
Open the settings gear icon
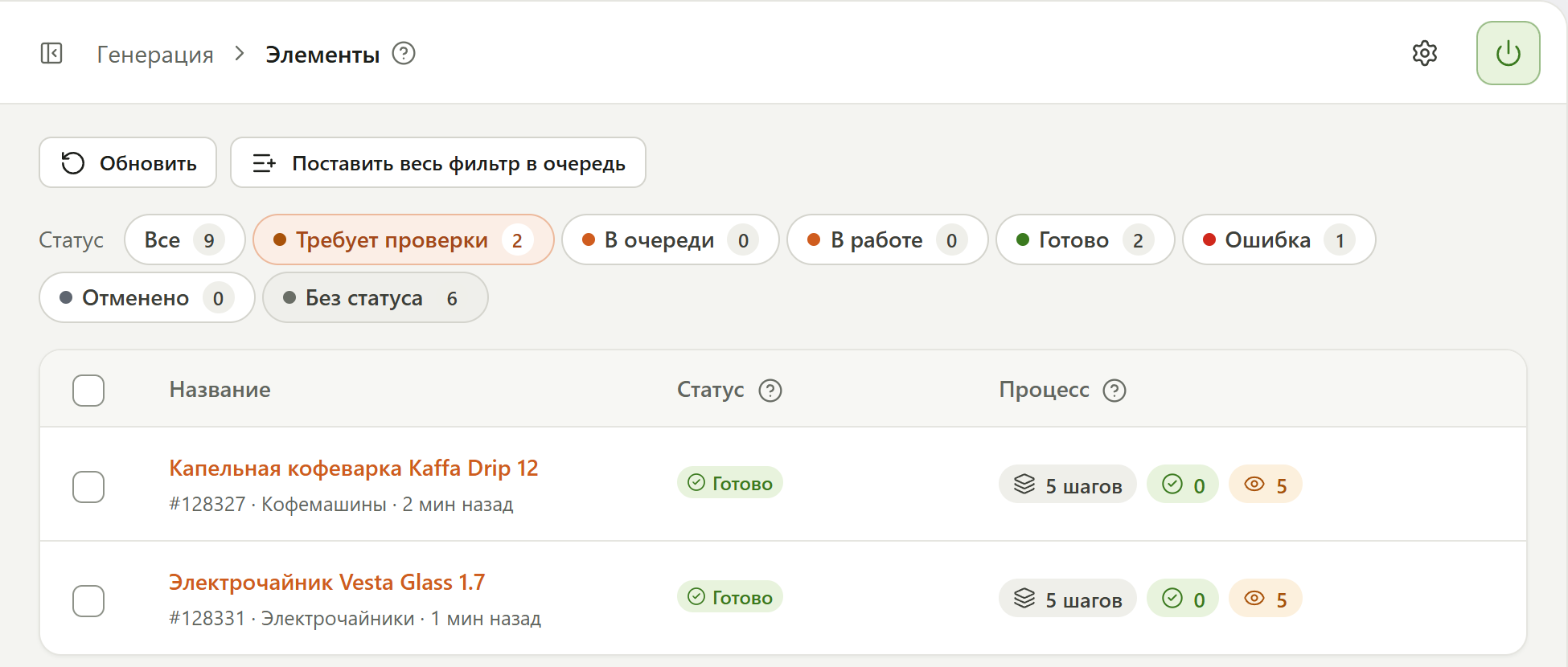coord(1425,54)
